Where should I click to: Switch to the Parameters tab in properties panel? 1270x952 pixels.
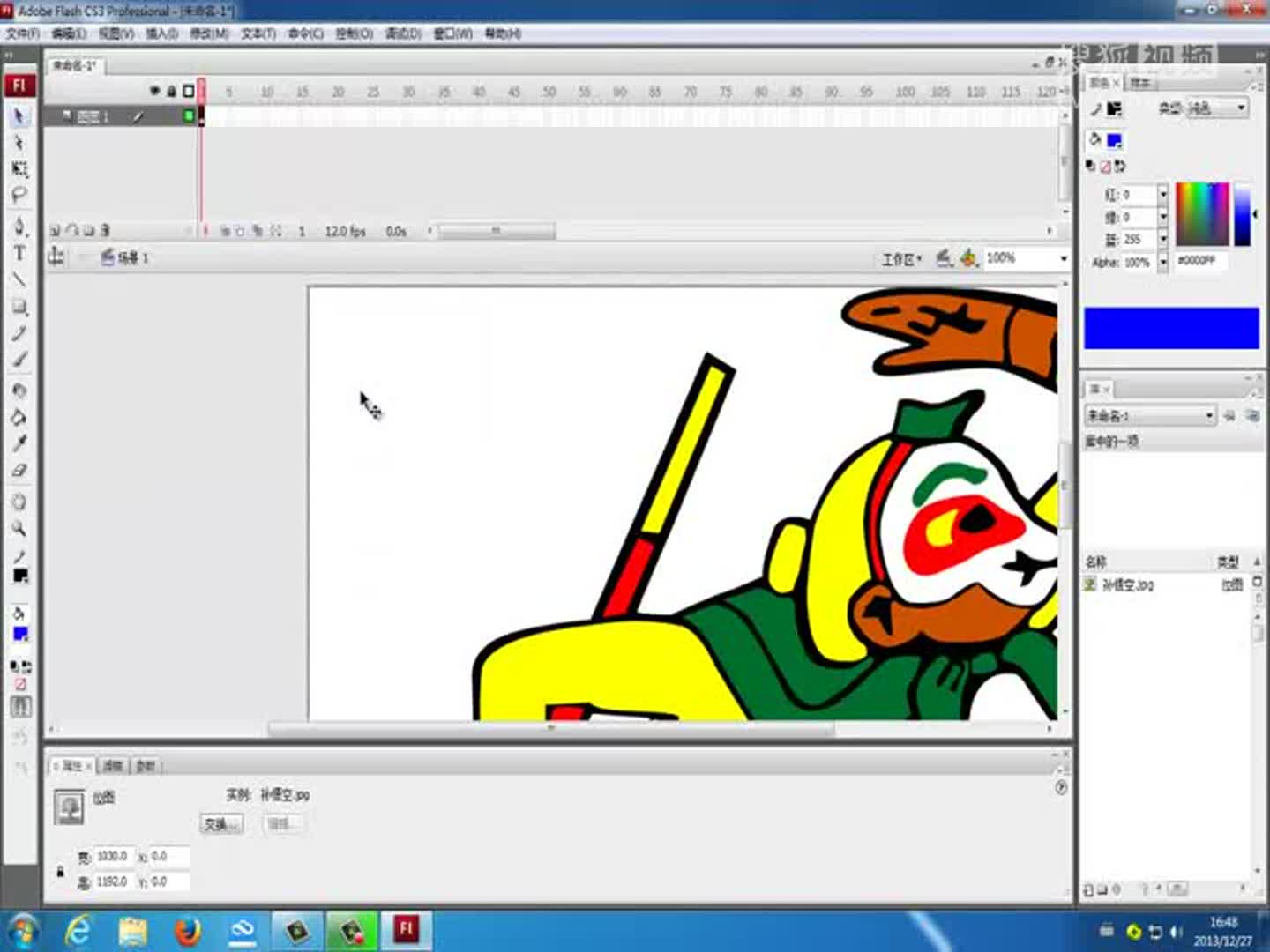click(146, 766)
